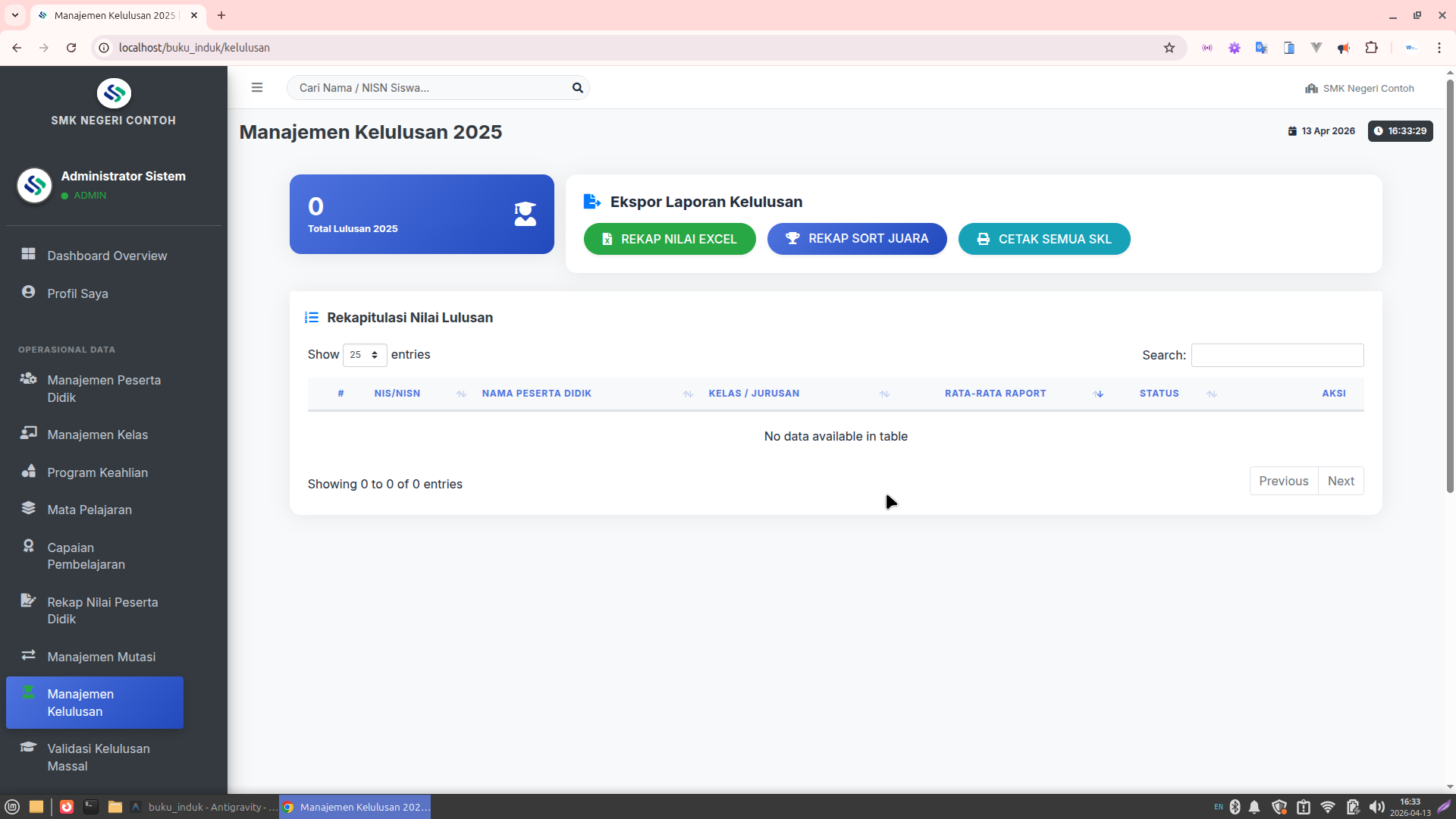Open volume speaker tray icon
Screen dimensions: 1456x819
[1376, 807]
